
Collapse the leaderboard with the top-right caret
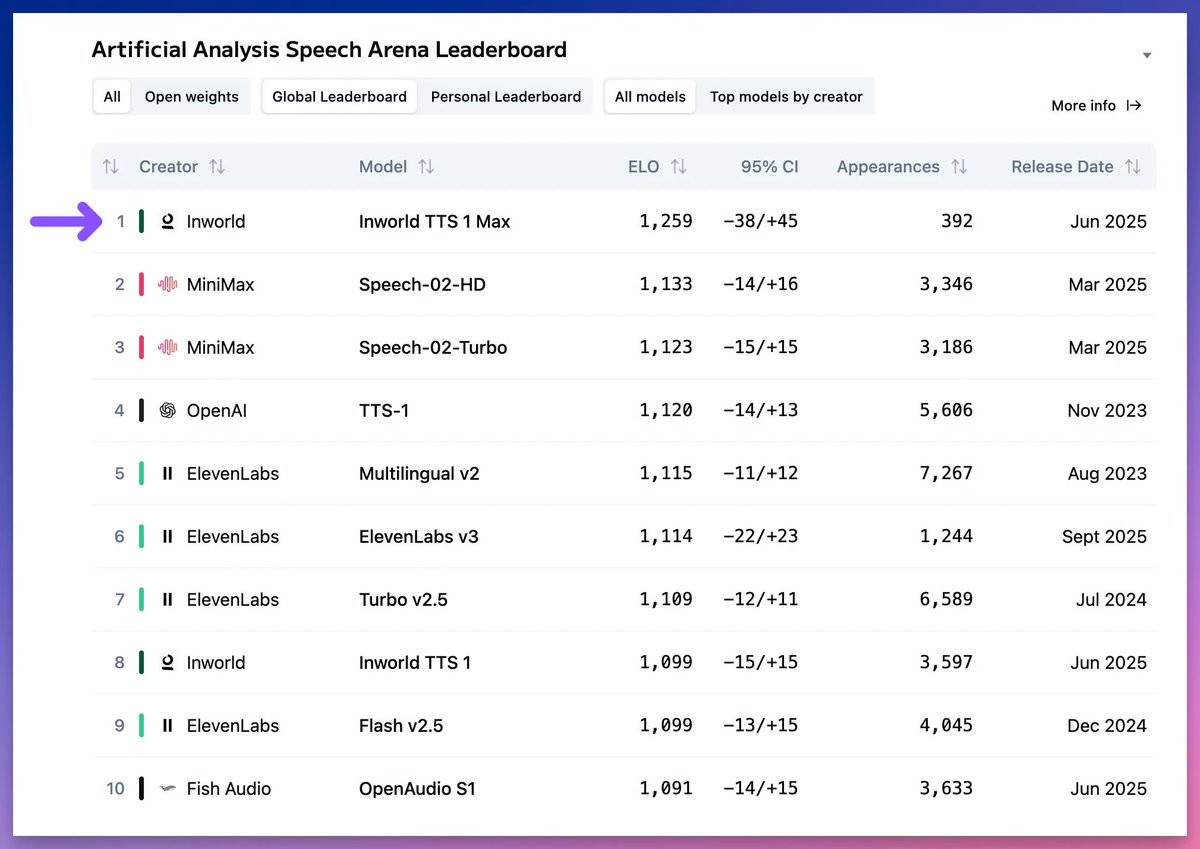click(1147, 55)
